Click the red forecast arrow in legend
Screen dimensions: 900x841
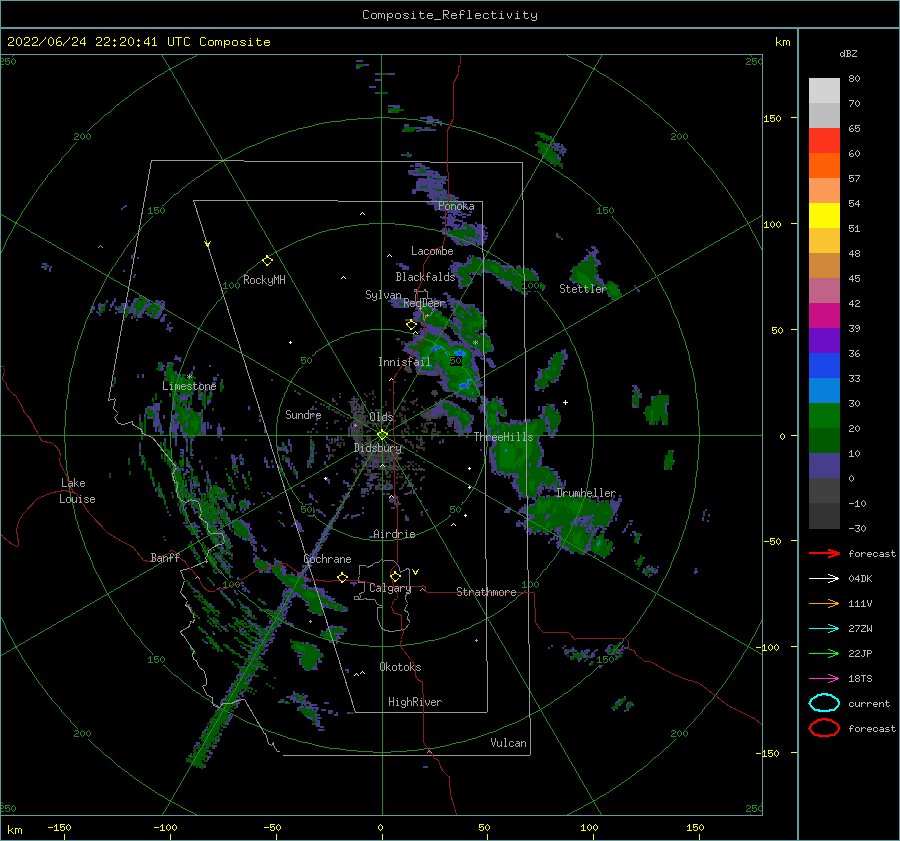(x=824, y=553)
